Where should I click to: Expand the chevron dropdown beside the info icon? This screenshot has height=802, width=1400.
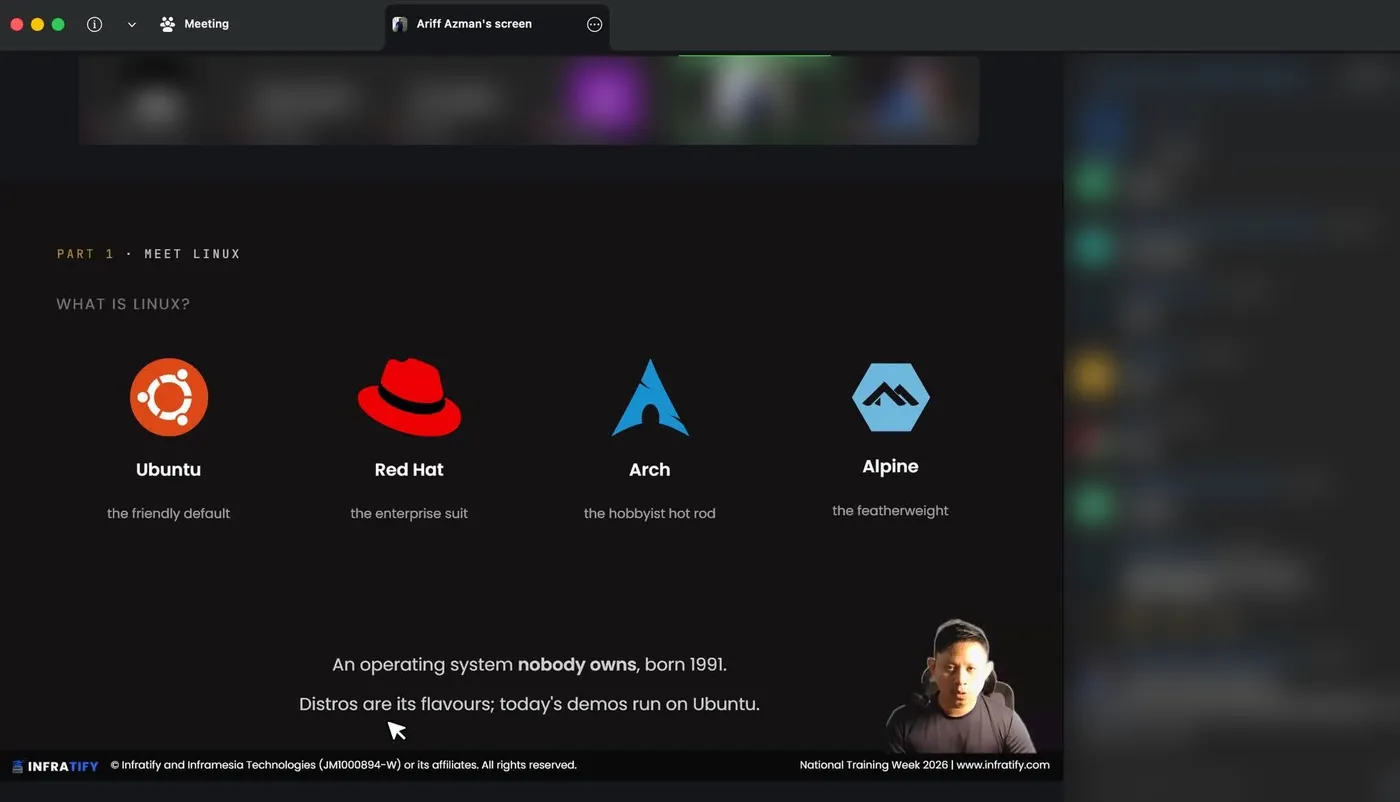pos(131,24)
